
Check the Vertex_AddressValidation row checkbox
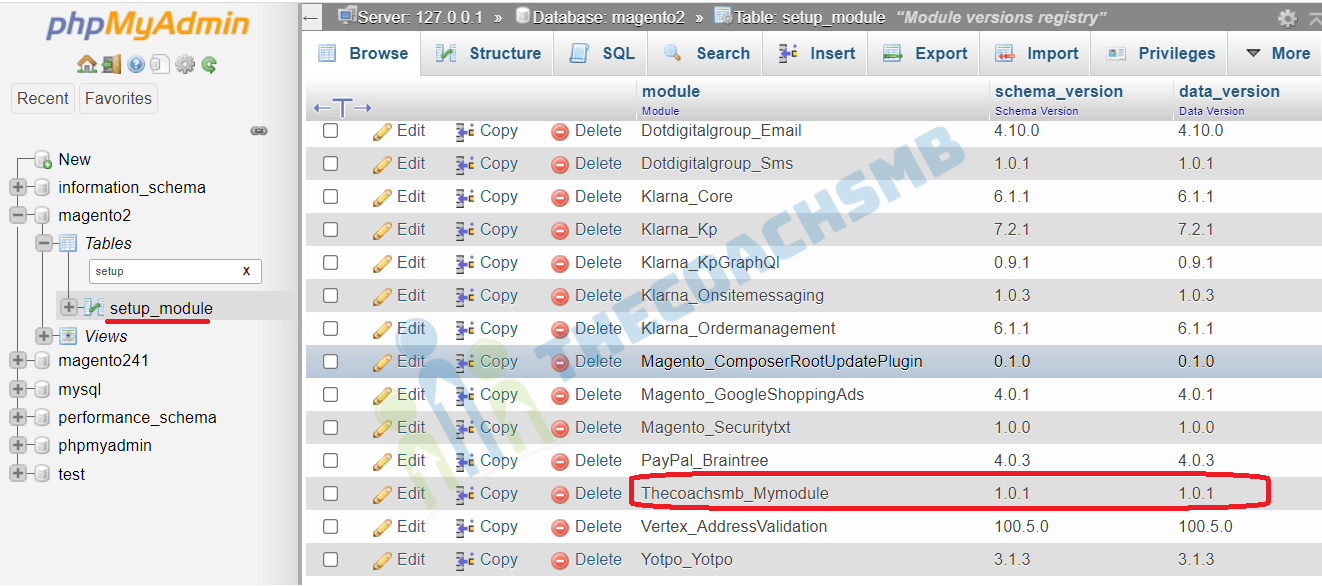[331, 527]
